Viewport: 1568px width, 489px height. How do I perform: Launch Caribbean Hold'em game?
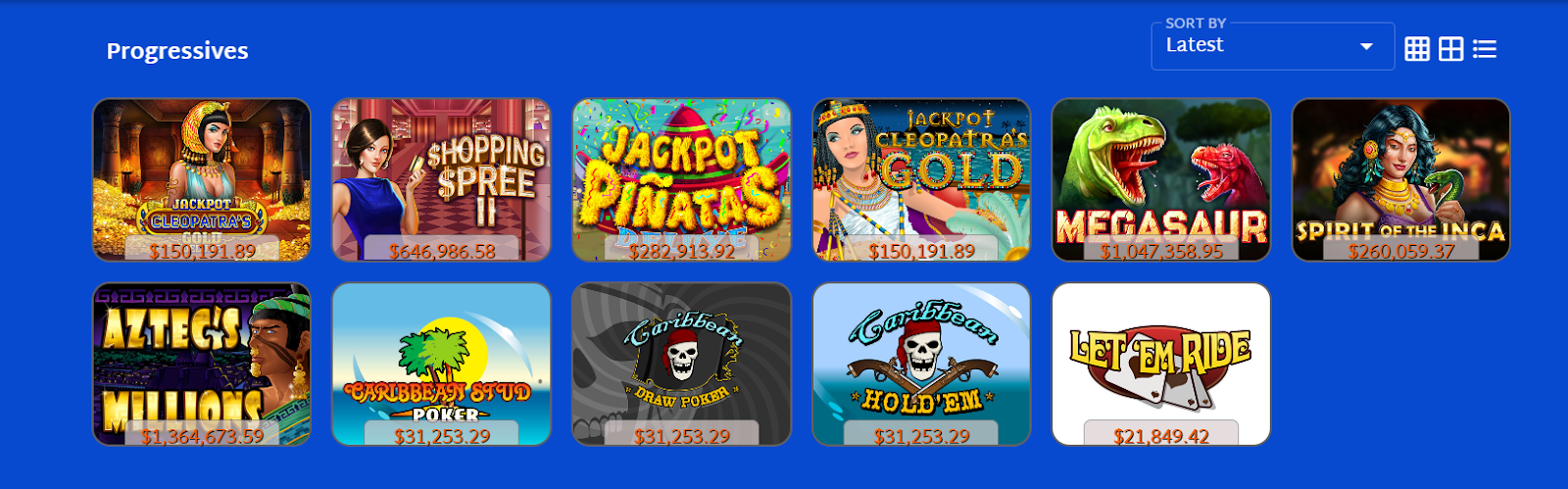point(921,365)
